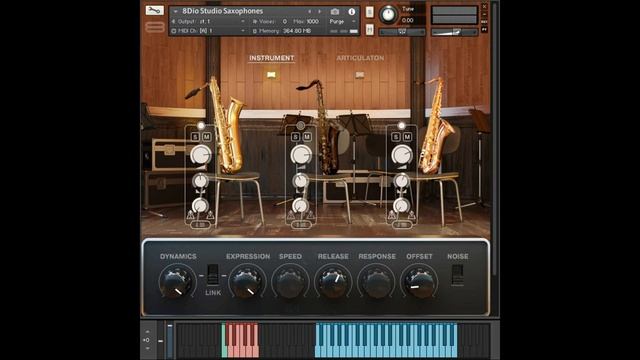Click indicator light under INSTRUMENT tab
Image resolution: width=640 pixels, height=360 pixels.
point(271,75)
